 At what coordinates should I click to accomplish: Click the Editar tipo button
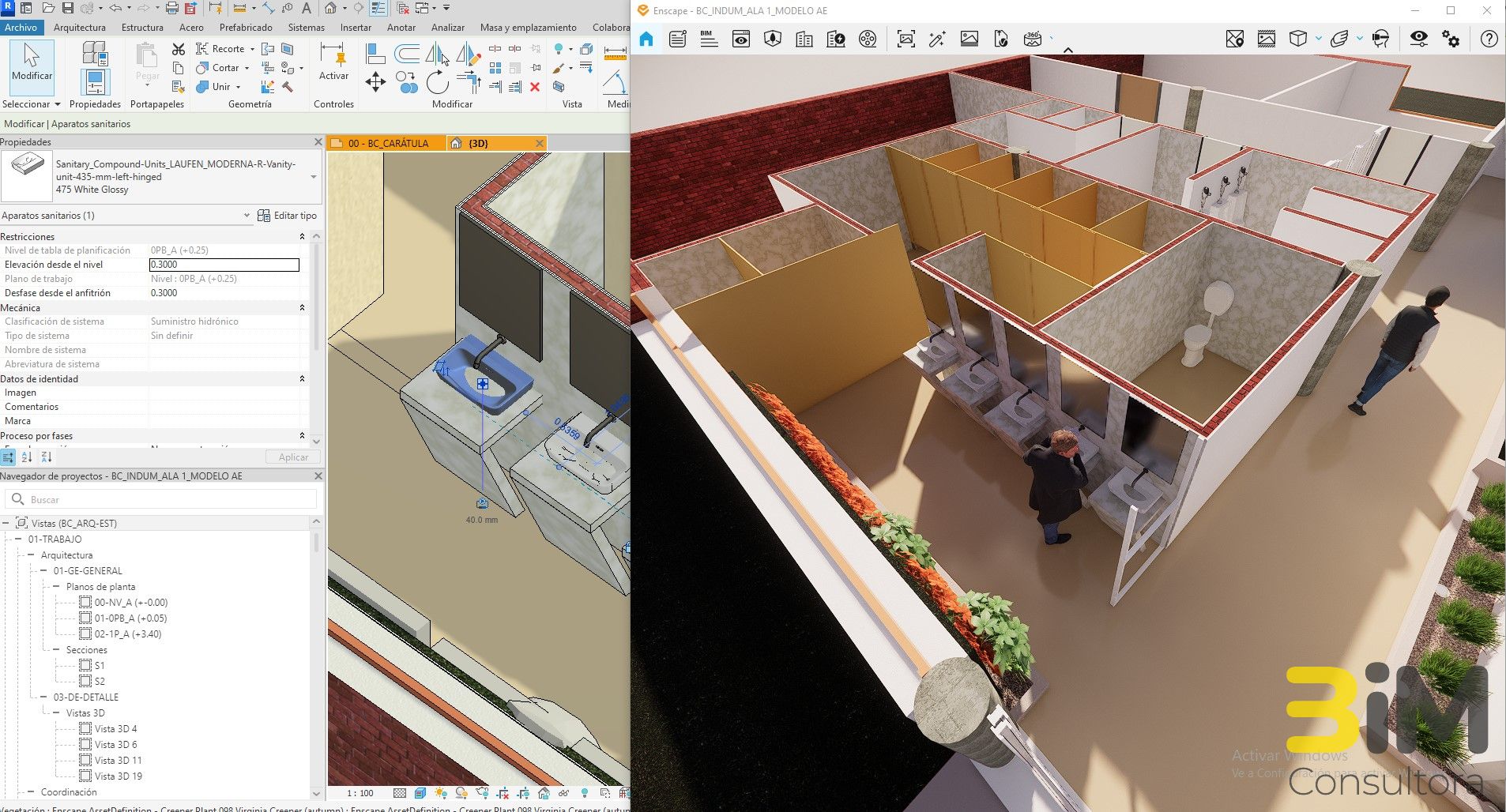296,215
